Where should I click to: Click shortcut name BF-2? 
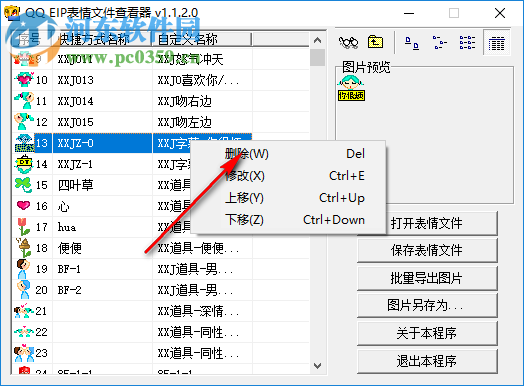69,290
